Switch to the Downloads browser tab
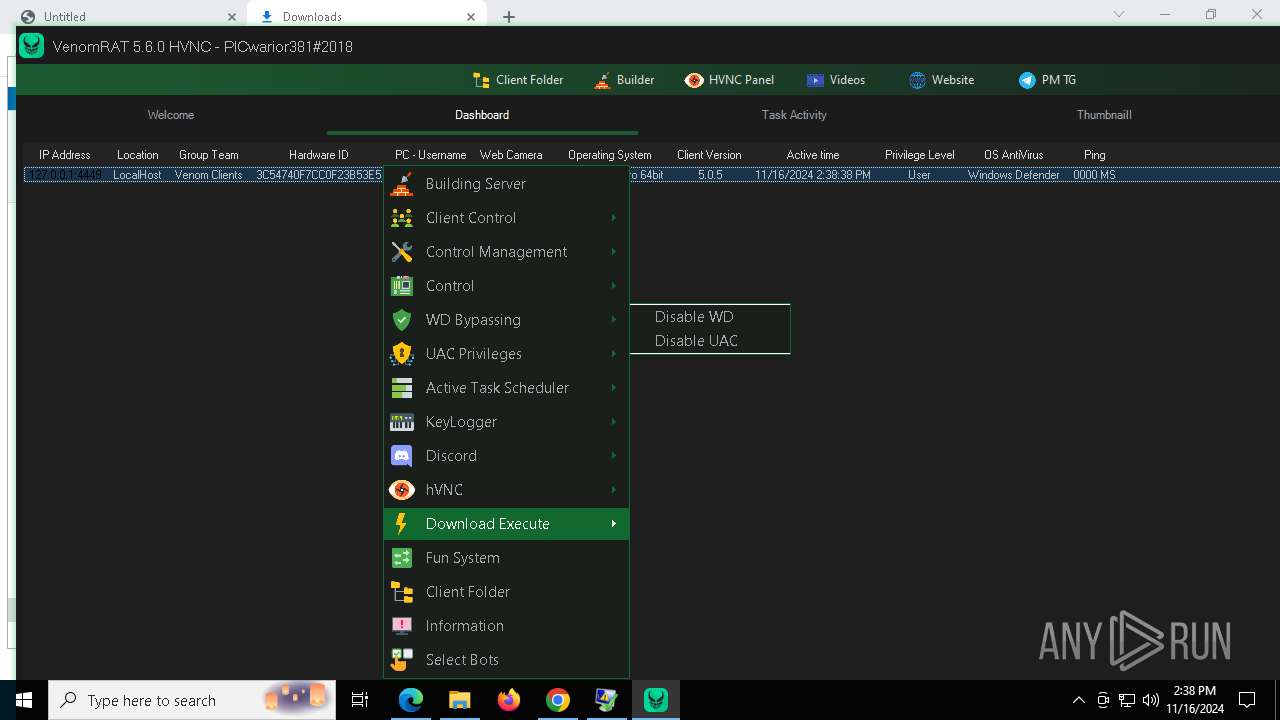This screenshot has height=720, width=1280. point(365,16)
